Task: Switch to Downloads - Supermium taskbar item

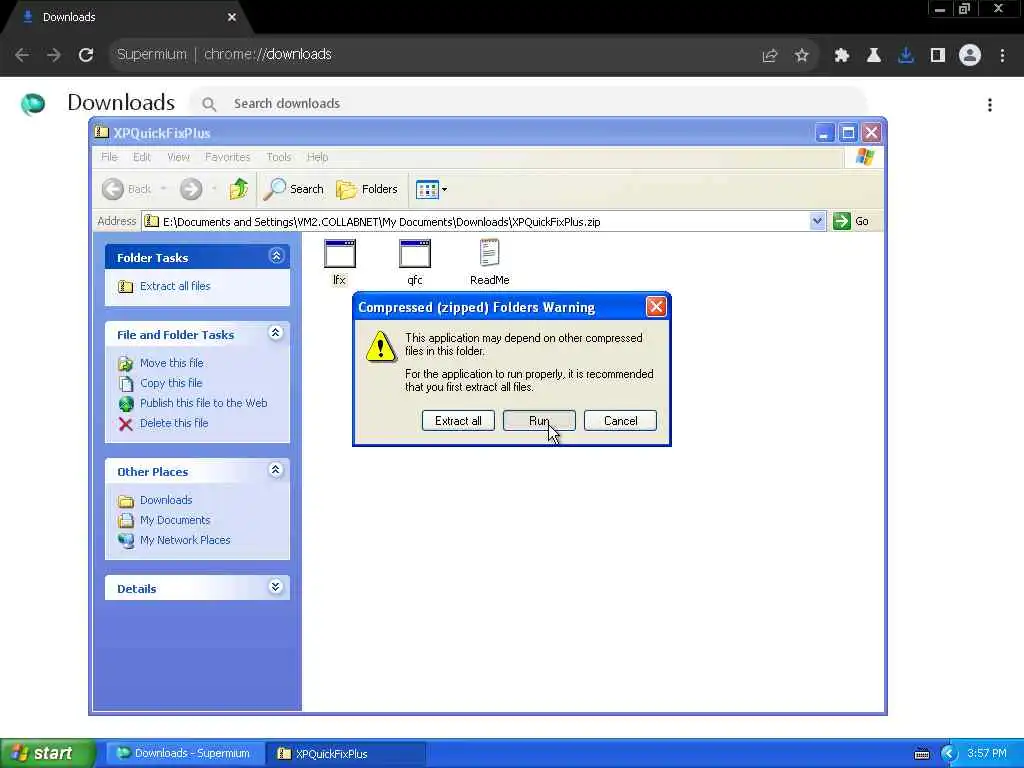Action: click(x=185, y=753)
